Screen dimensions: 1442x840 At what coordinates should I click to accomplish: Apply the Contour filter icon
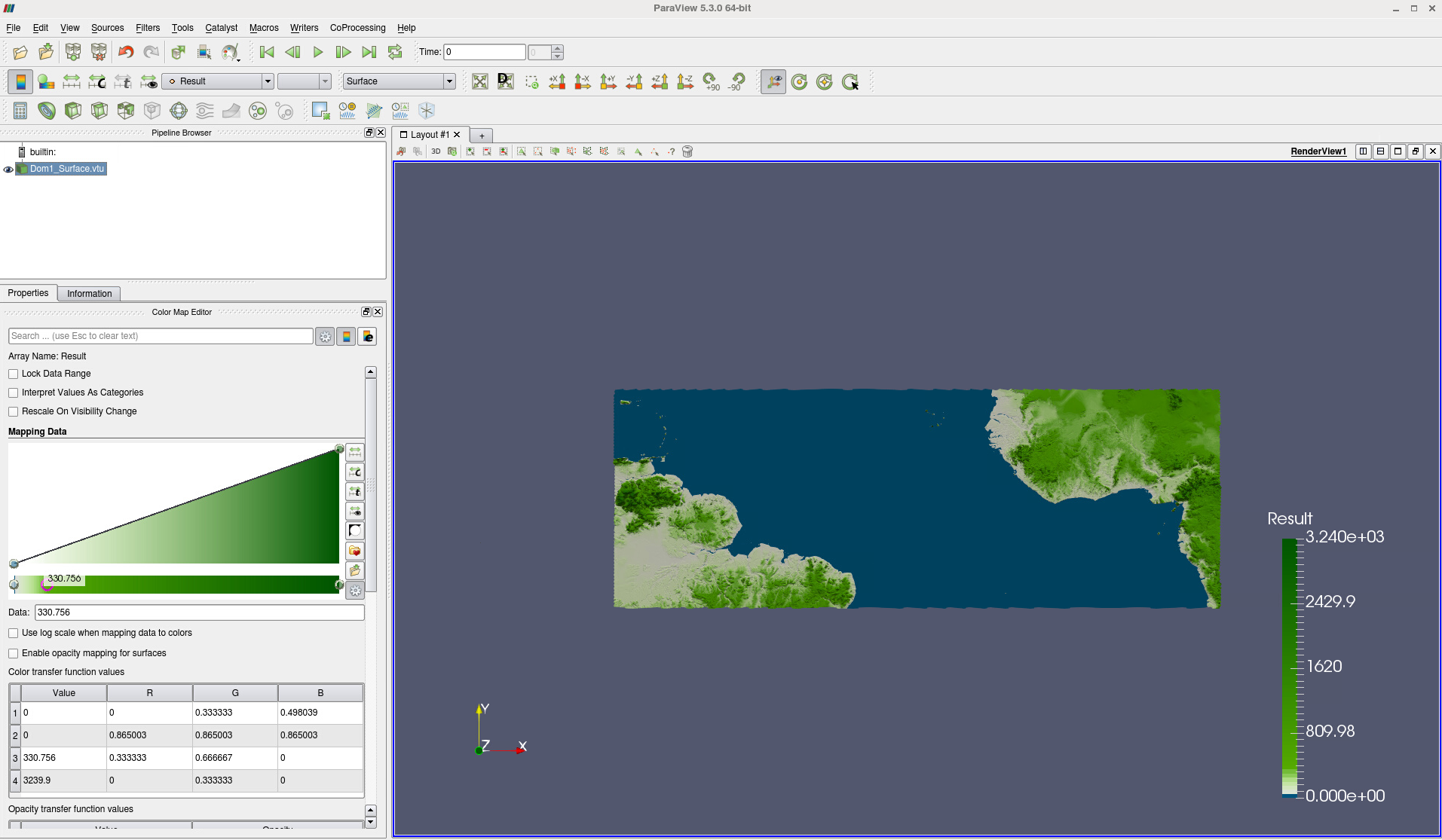coord(47,111)
